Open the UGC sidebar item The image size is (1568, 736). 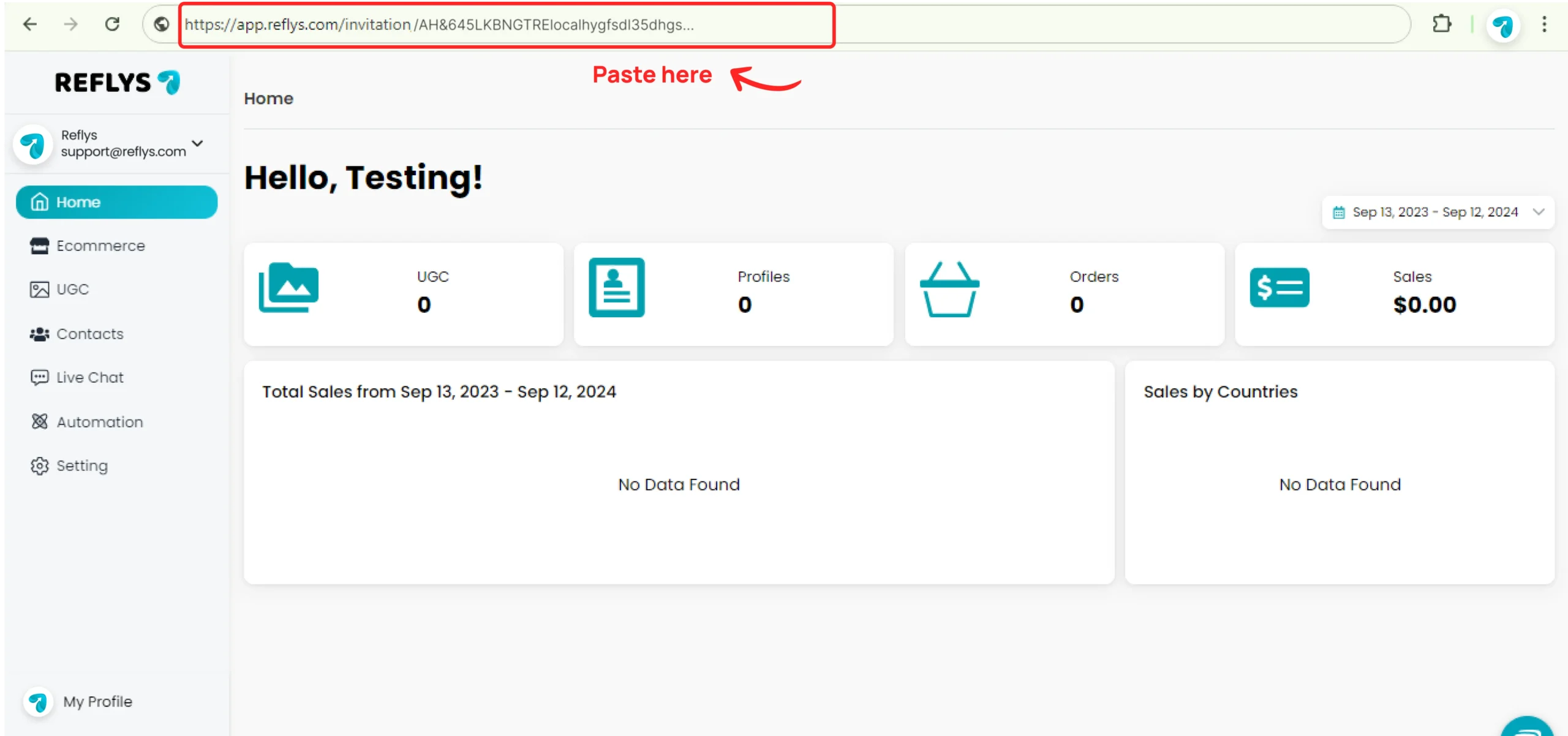[x=116, y=289]
